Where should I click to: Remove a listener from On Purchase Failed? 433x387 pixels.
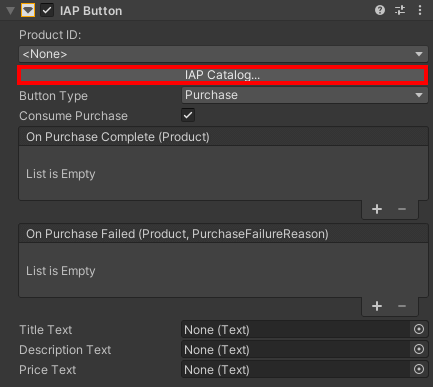click(402, 306)
